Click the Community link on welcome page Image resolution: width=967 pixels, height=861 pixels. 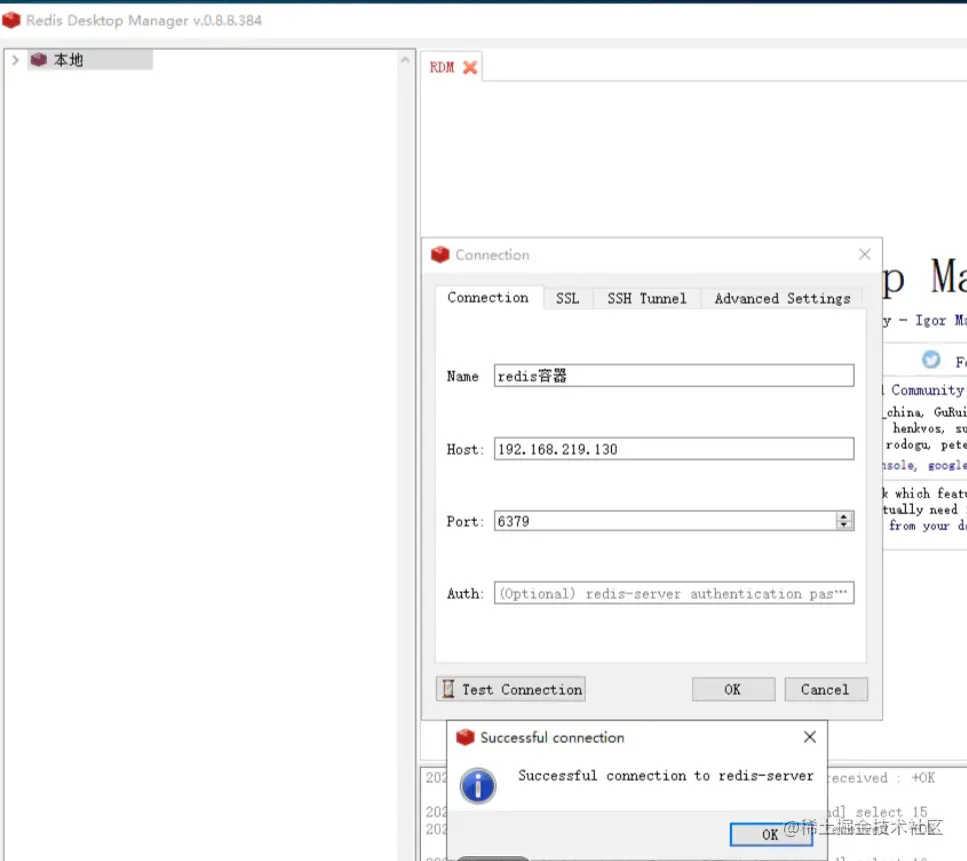tap(927, 390)
